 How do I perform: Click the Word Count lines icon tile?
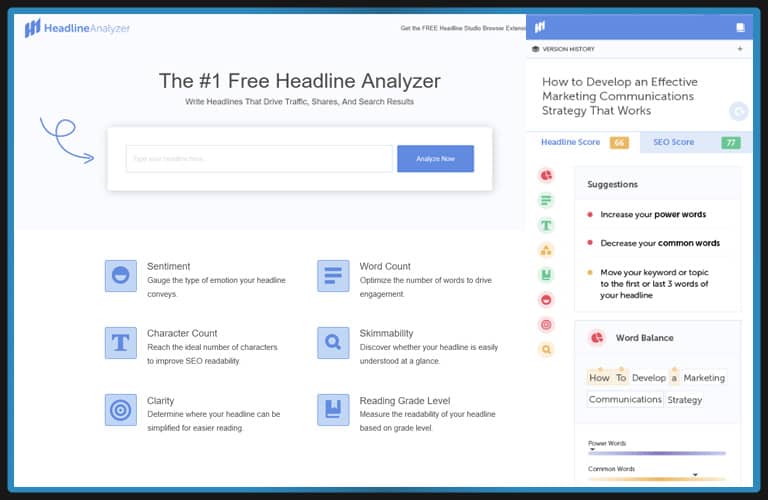pyautogui.click(x=333, y=276)
